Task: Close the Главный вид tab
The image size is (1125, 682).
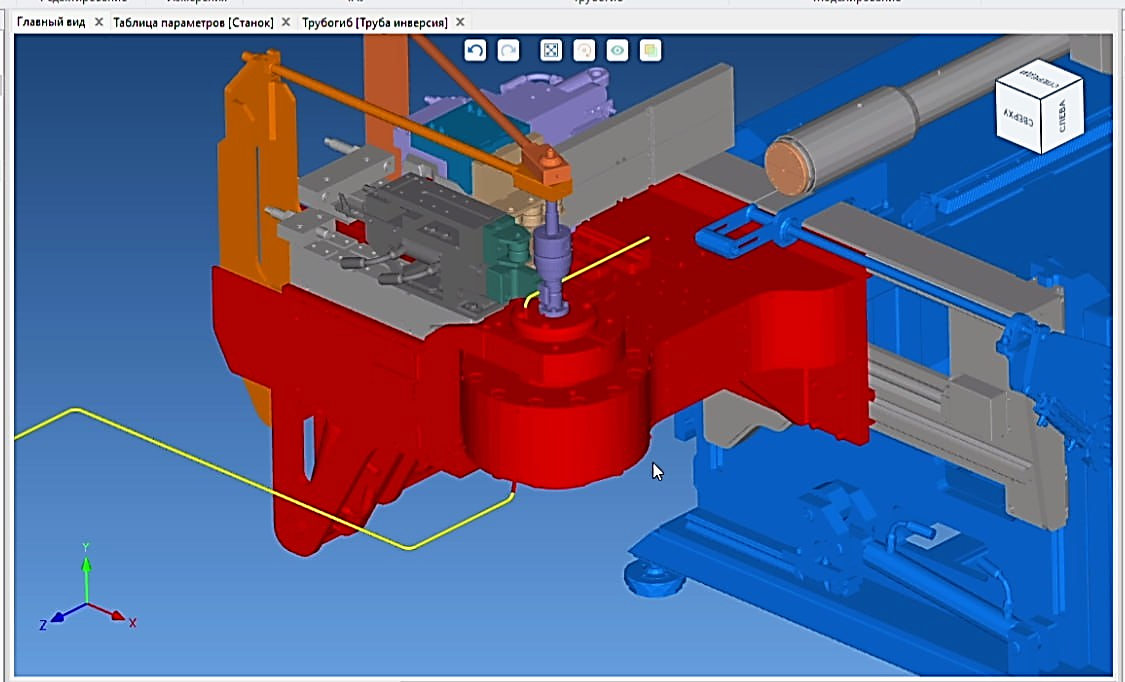Action: (x=99, y=22)
